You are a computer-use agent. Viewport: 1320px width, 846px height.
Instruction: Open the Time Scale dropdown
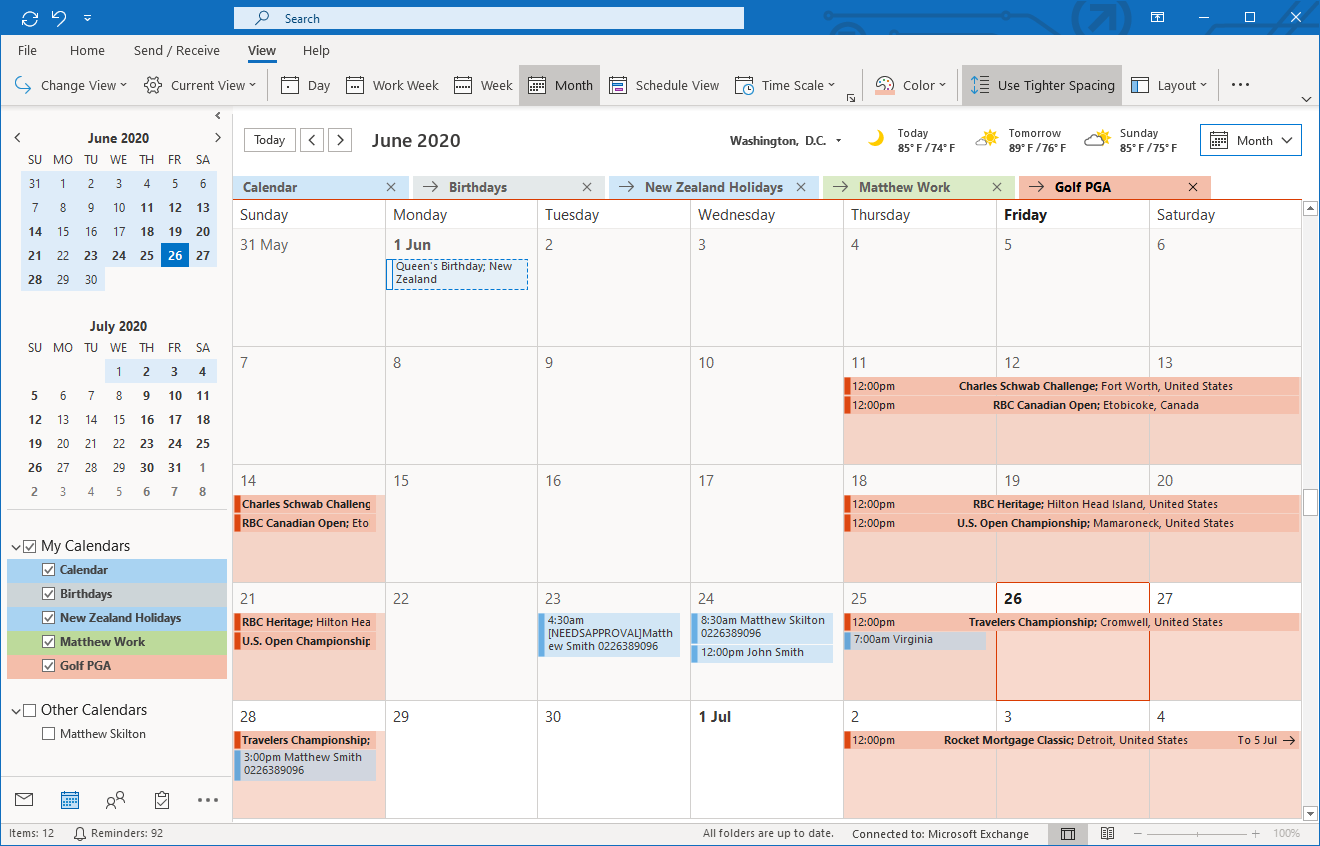[x=785, y=85]
